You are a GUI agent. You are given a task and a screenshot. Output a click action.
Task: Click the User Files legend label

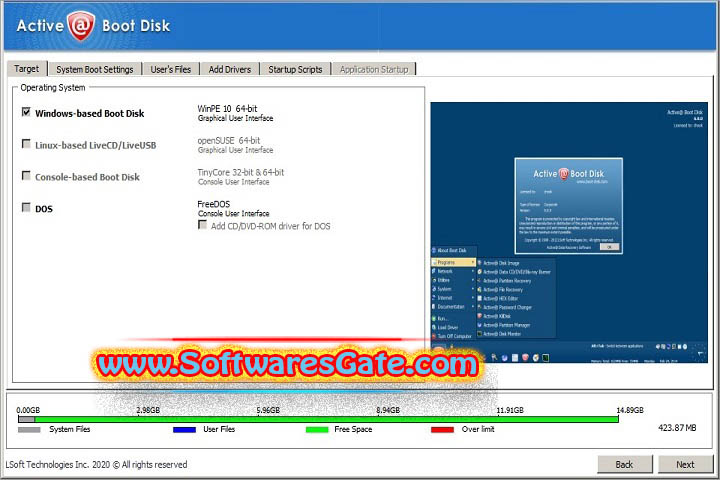[x=219, y=429]
